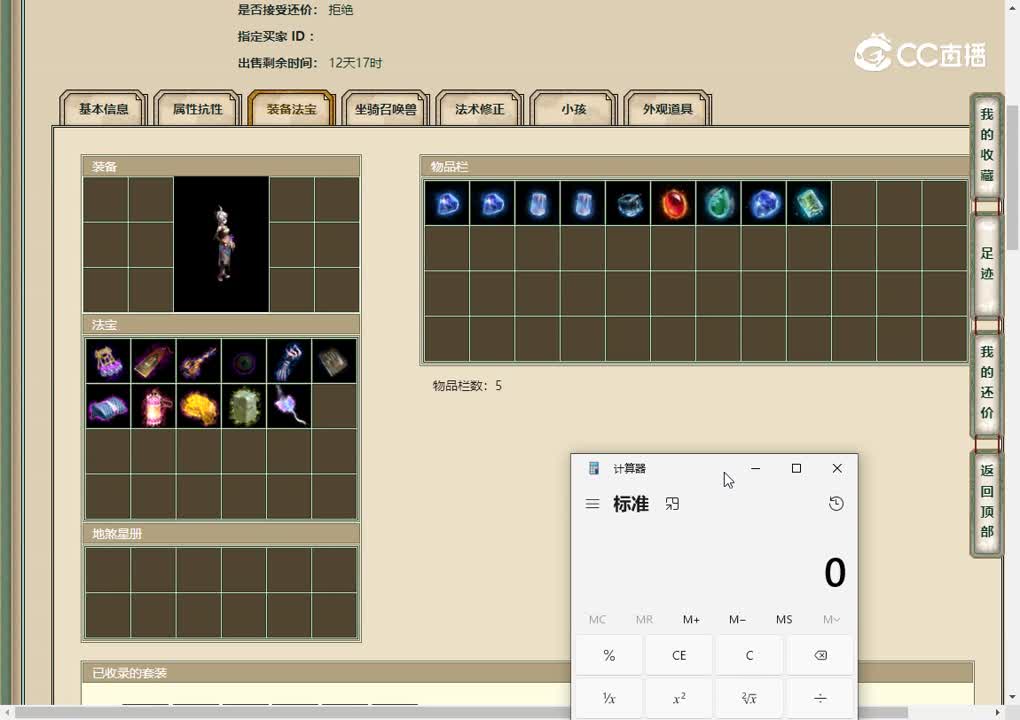Click the second blue gem in inventory
The width and height of the screenshot is (1020, 720).
(x=492, y=203)
